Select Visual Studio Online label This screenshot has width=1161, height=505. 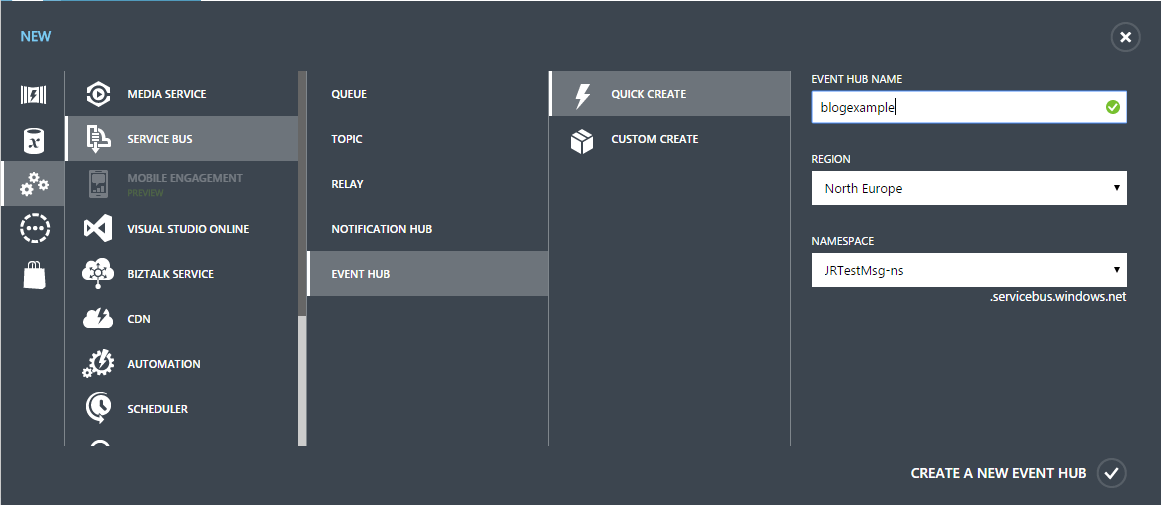[x=188, y=229]
